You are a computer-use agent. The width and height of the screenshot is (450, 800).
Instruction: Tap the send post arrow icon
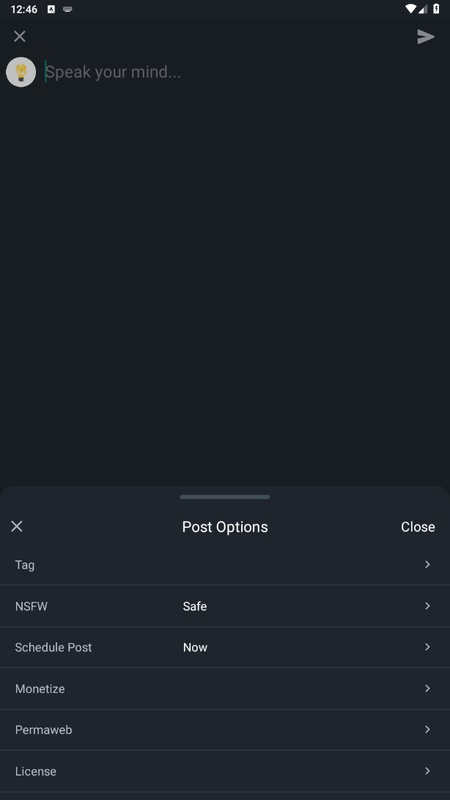coord(426,37)
